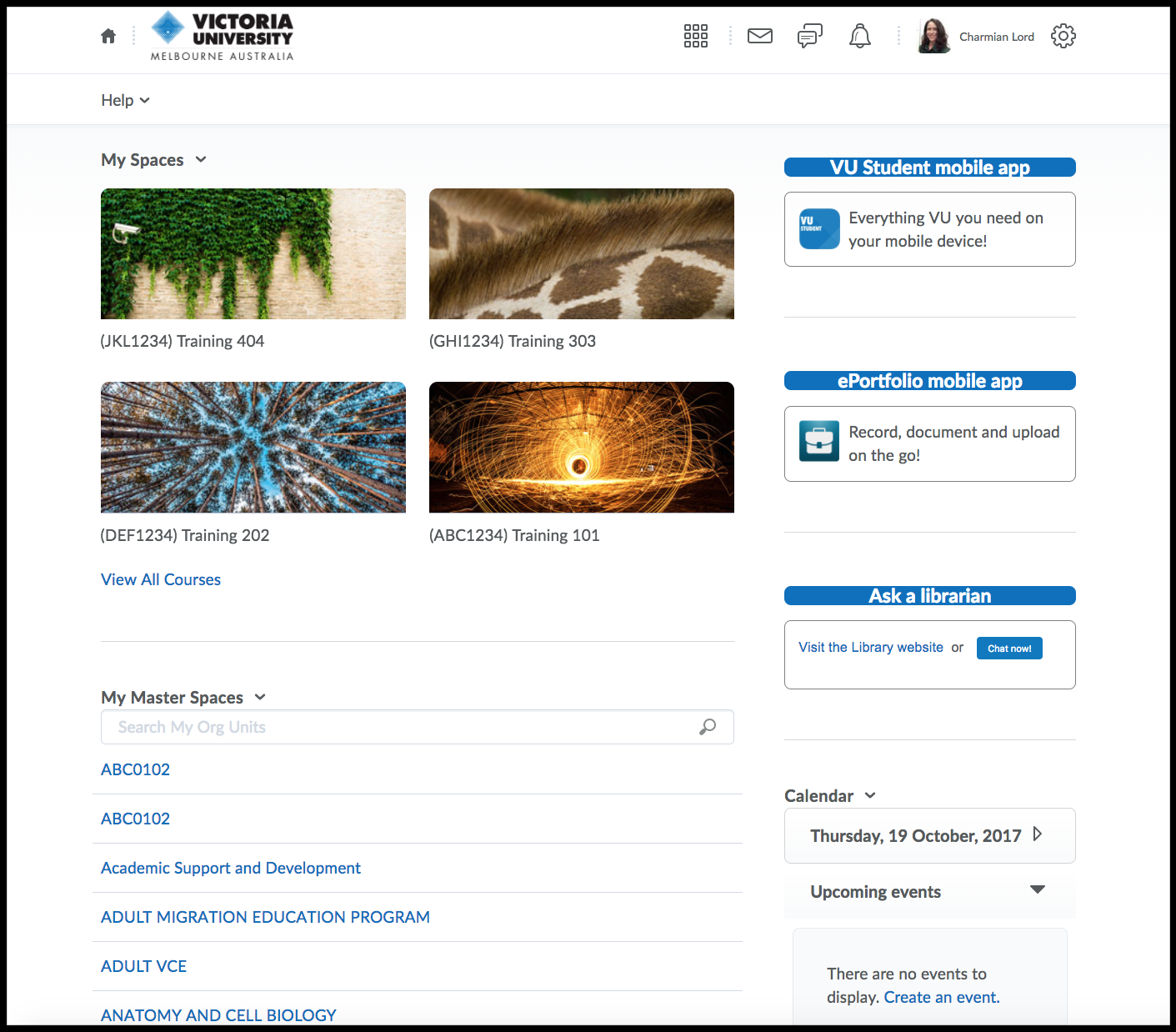Viewport: 1176px width, 1032px height.
Task: Open Charmian Lord user menu
Action: pos(997,37)
